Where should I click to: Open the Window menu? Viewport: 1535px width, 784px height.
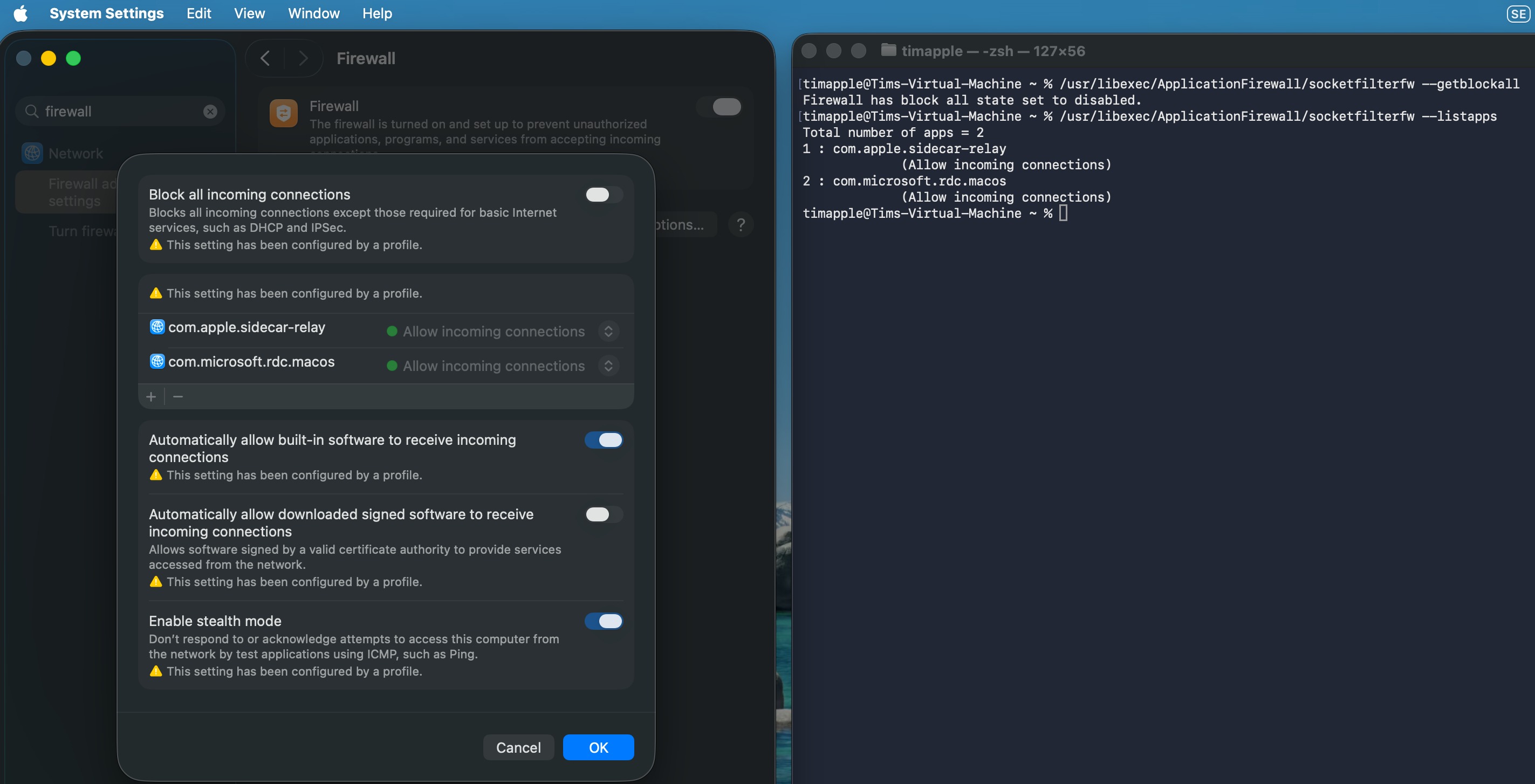pyautogui.click(x=313, y=13)
